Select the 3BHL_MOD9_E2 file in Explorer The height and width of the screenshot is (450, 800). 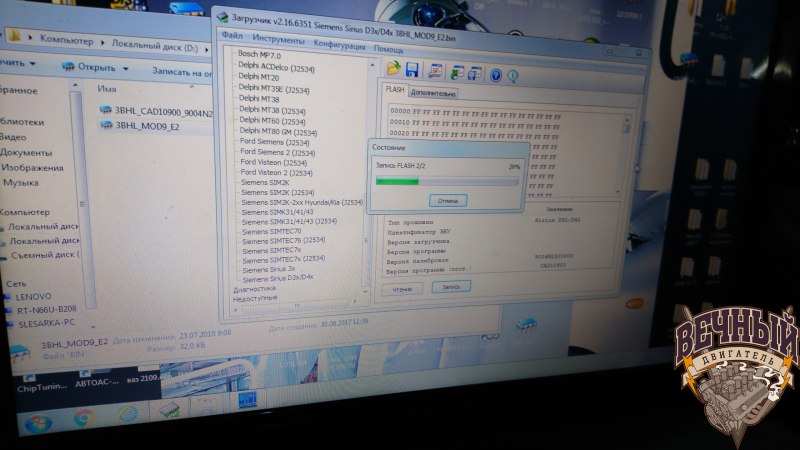146,126
